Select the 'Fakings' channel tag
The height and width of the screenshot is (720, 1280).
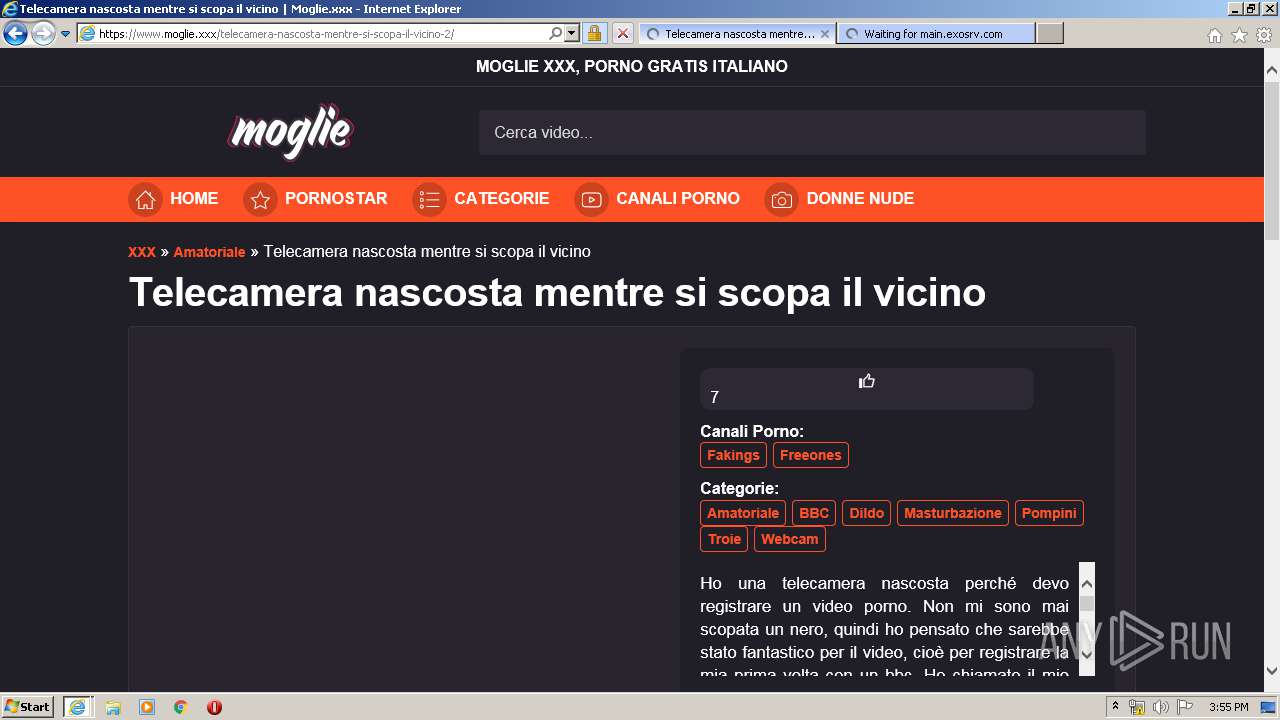click(x=733, y=455)
